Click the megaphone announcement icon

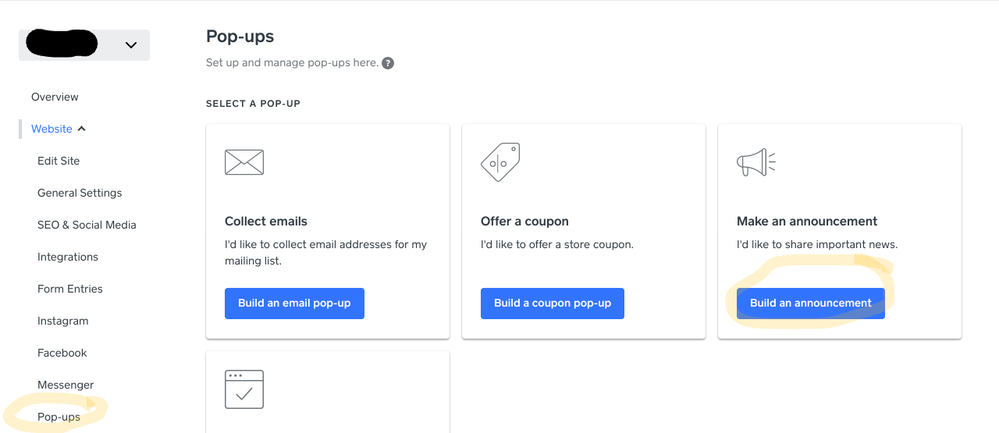tap(756, 162)
